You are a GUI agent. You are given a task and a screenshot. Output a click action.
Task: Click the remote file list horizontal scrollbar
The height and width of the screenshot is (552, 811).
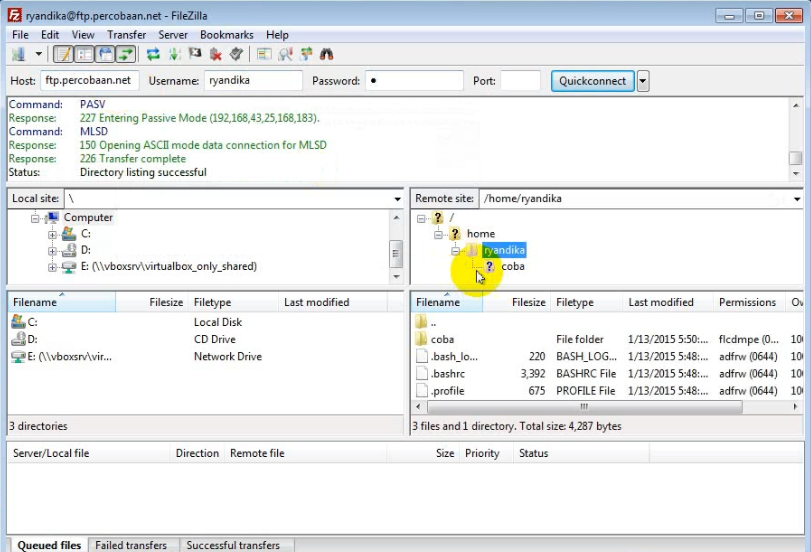pyautogui.click(x=585, y=407)
